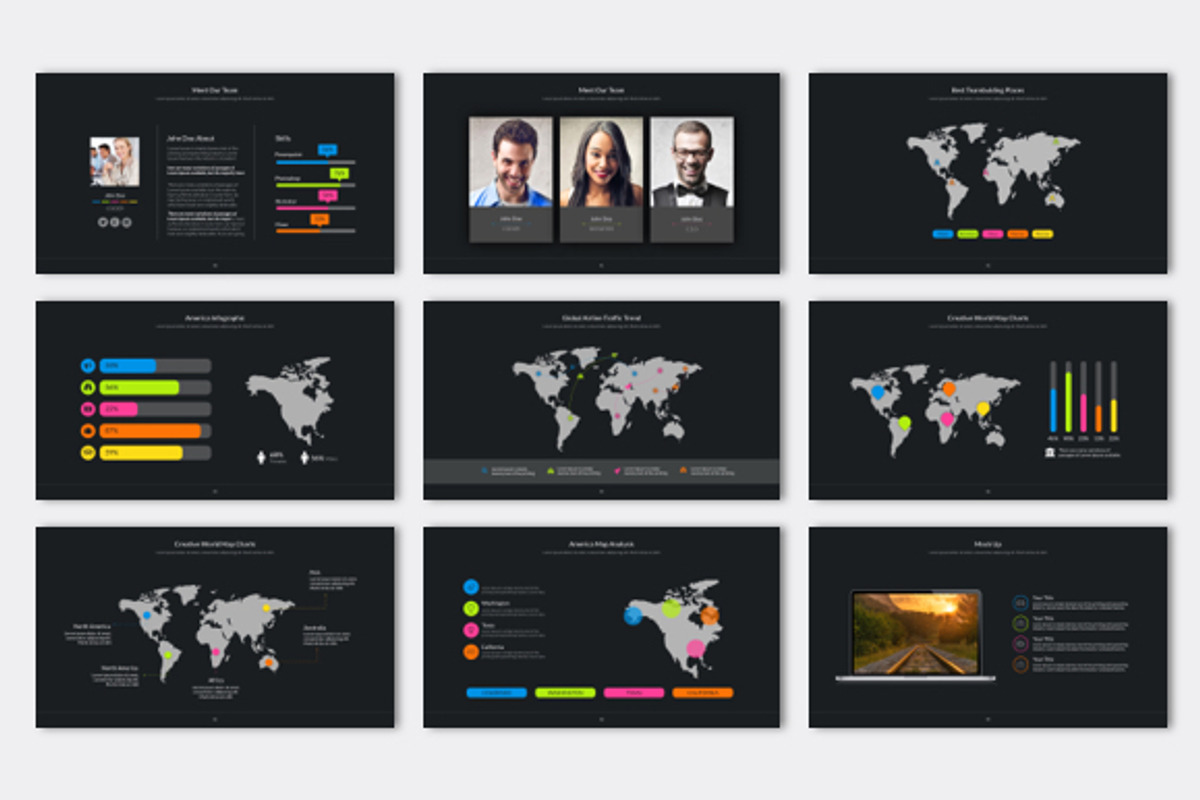Click the blue pill label under the Thanksgiving Places map
Viewport: 1200px width, 800px height.
point(943,234)
